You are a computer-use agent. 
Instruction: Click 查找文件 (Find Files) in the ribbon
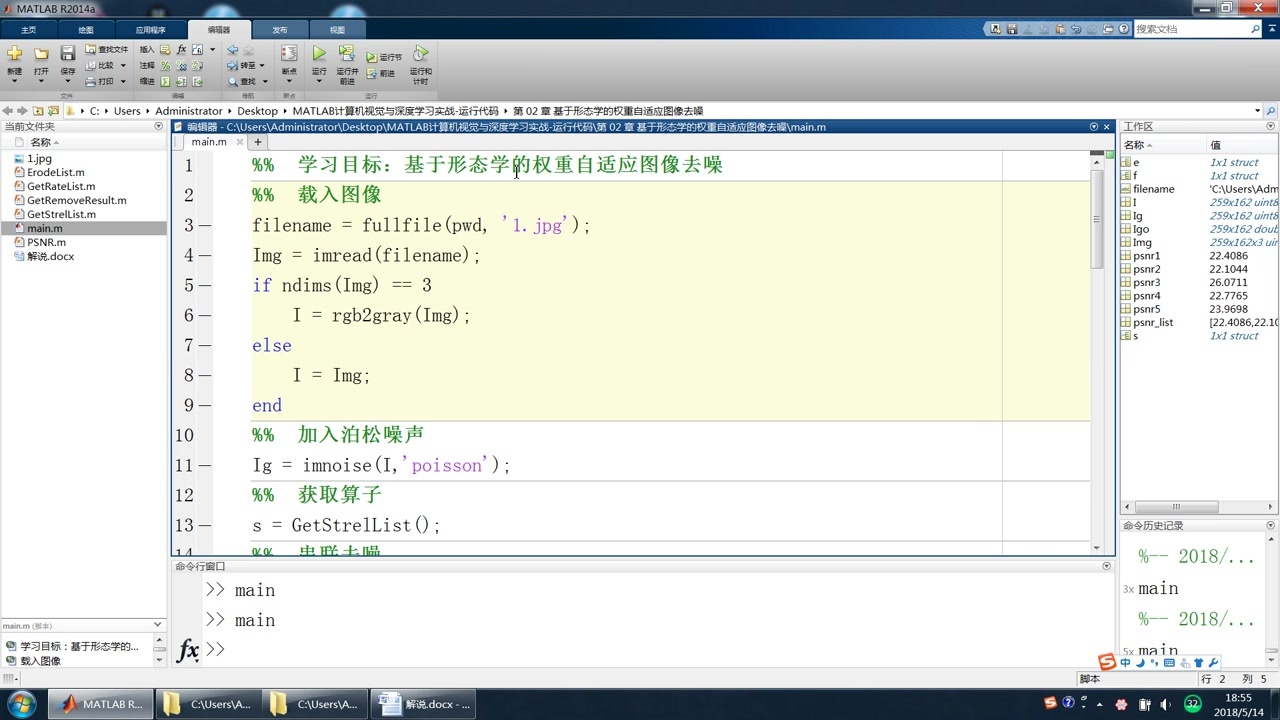point(106,49)
